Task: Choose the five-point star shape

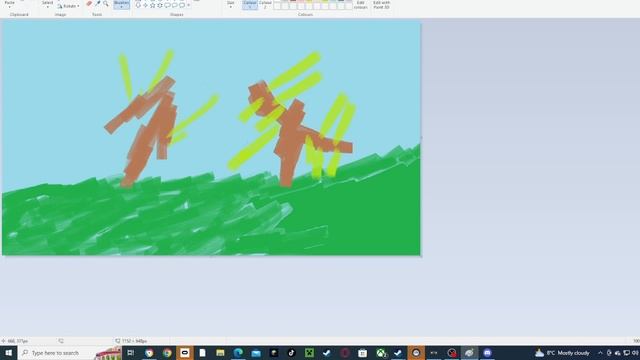Action: pos(153,5)
